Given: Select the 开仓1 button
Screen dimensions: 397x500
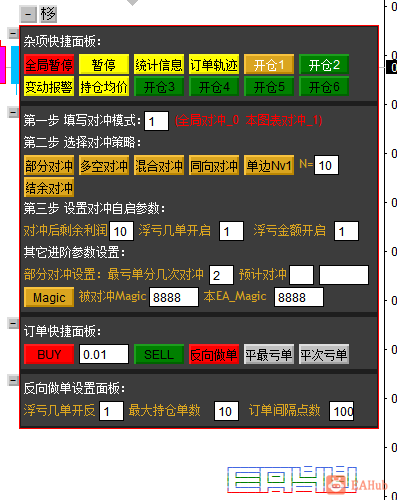Looking at the screenshot, I should [x=269, y=64].
